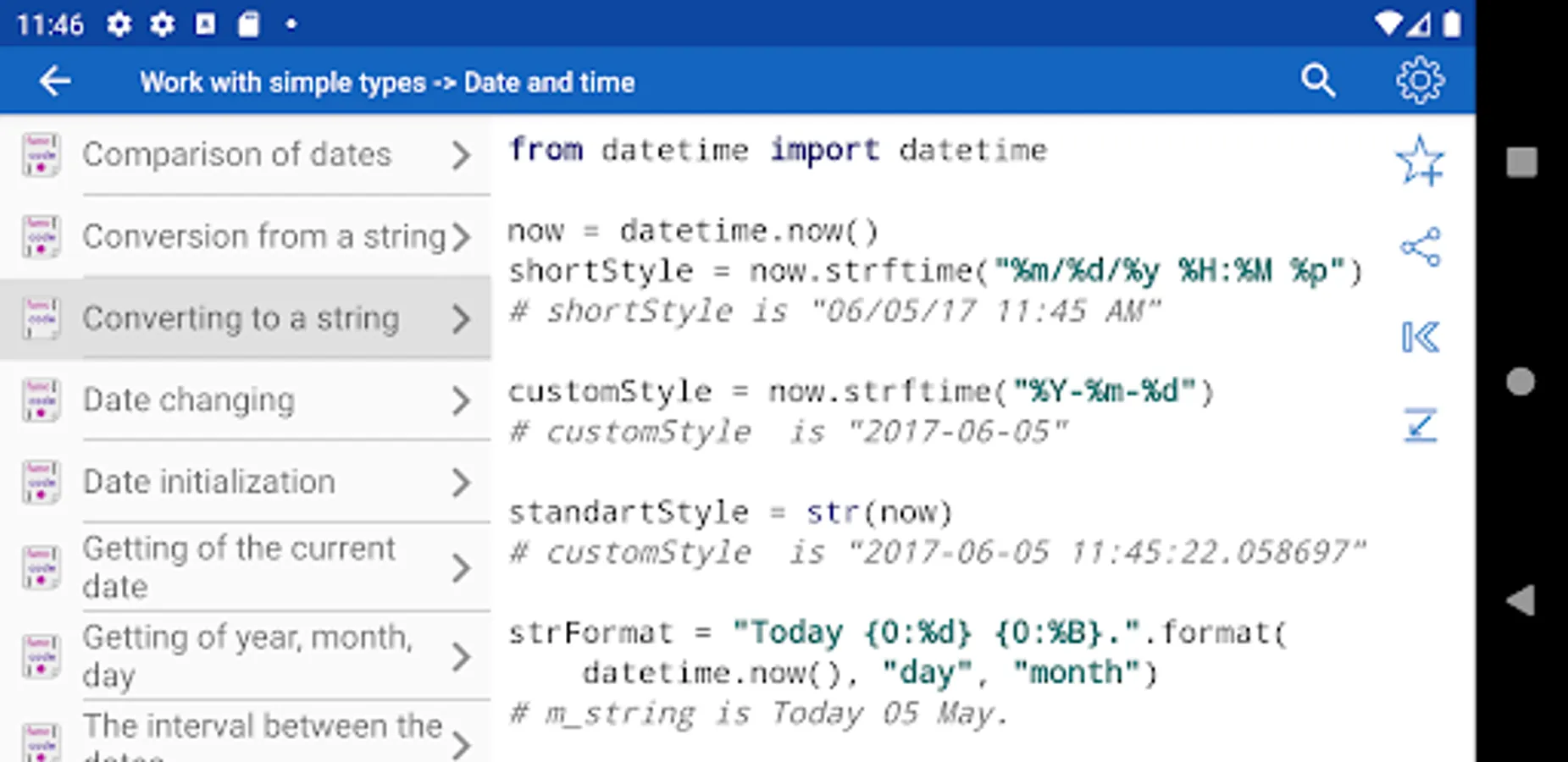Tap the shrink text size icon
The width and height of the screenshot is (1568, 762).
click(1420, 425)
